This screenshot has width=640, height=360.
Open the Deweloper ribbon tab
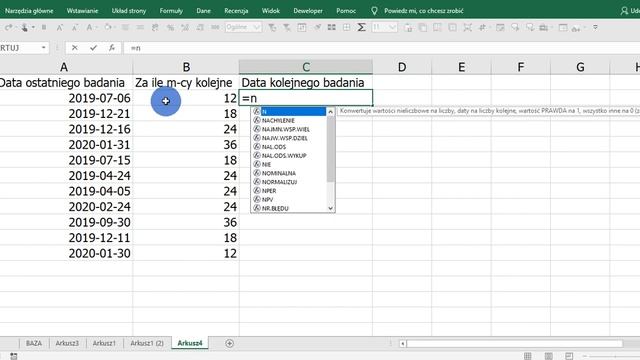(308, 11)
